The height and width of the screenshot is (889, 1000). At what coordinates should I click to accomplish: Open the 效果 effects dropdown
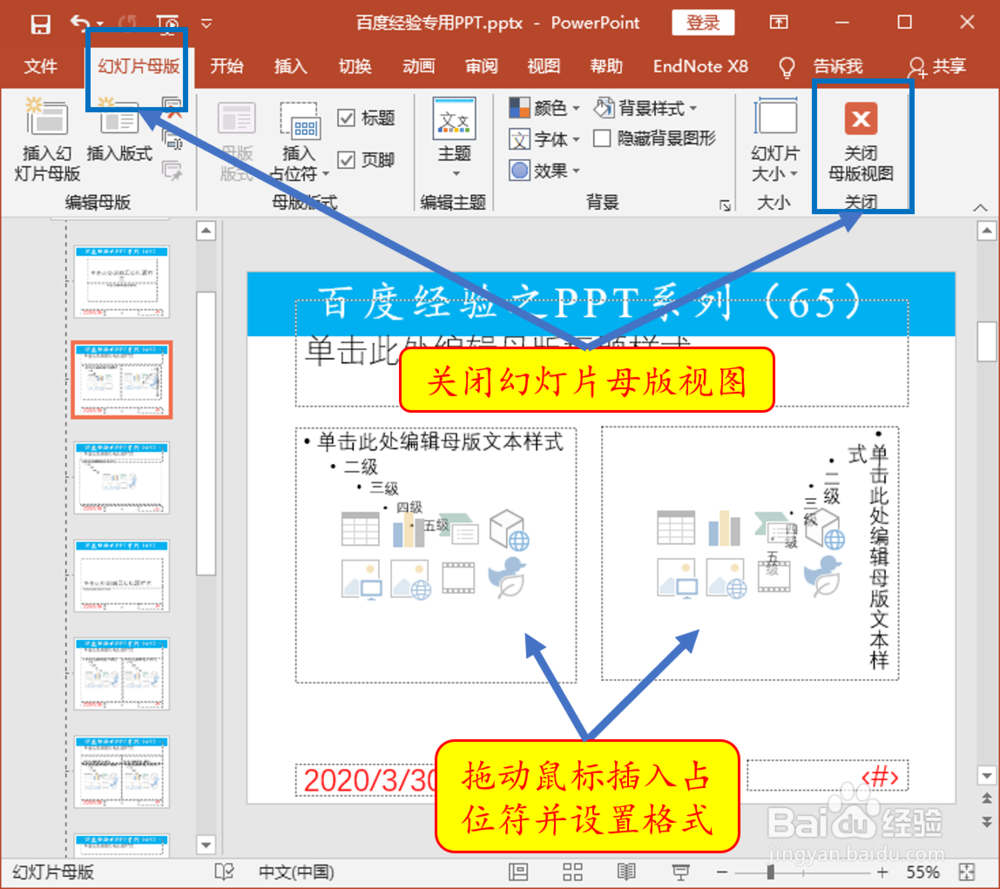(545, 170)
